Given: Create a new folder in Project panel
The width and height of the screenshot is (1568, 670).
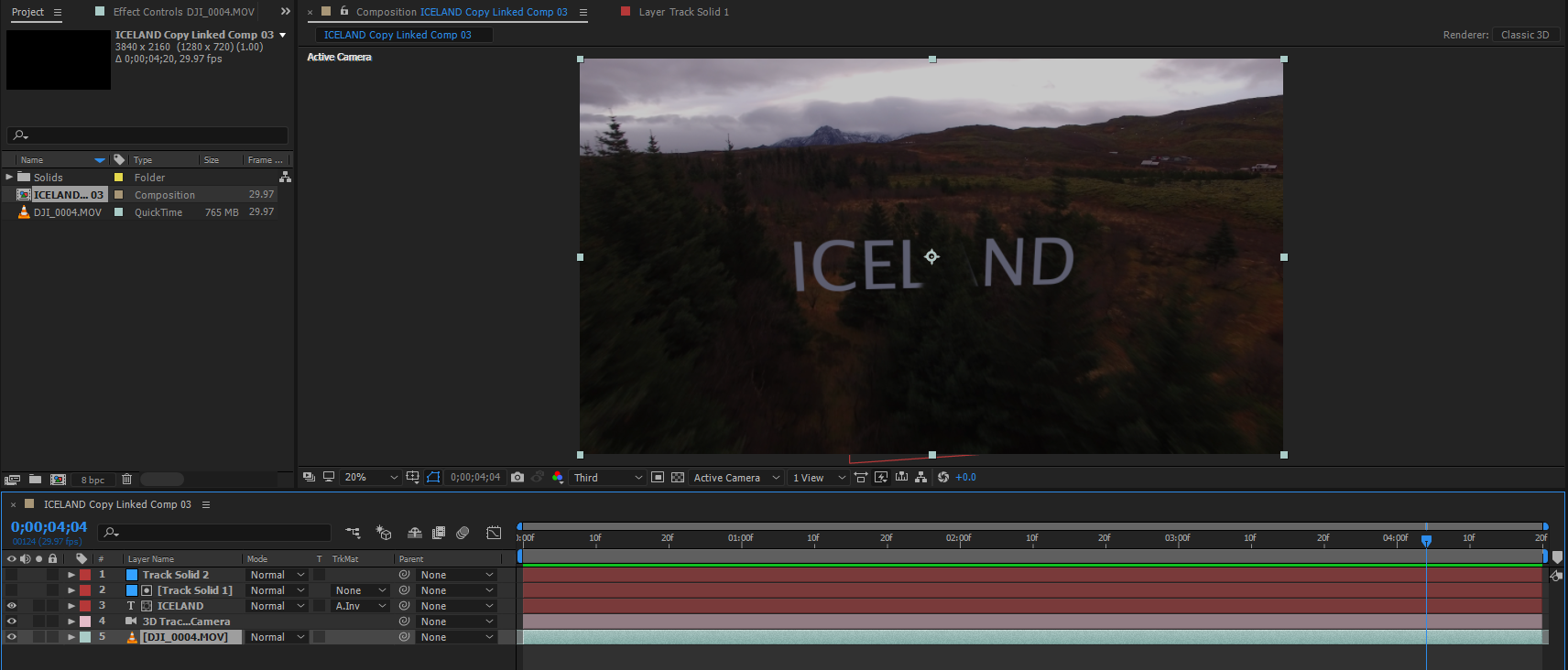Looking at the screenshot, I should point(35,480).
